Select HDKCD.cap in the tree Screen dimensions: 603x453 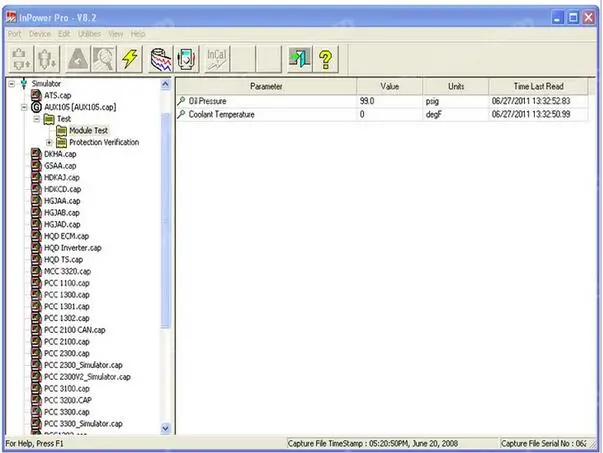pos(62,189)
